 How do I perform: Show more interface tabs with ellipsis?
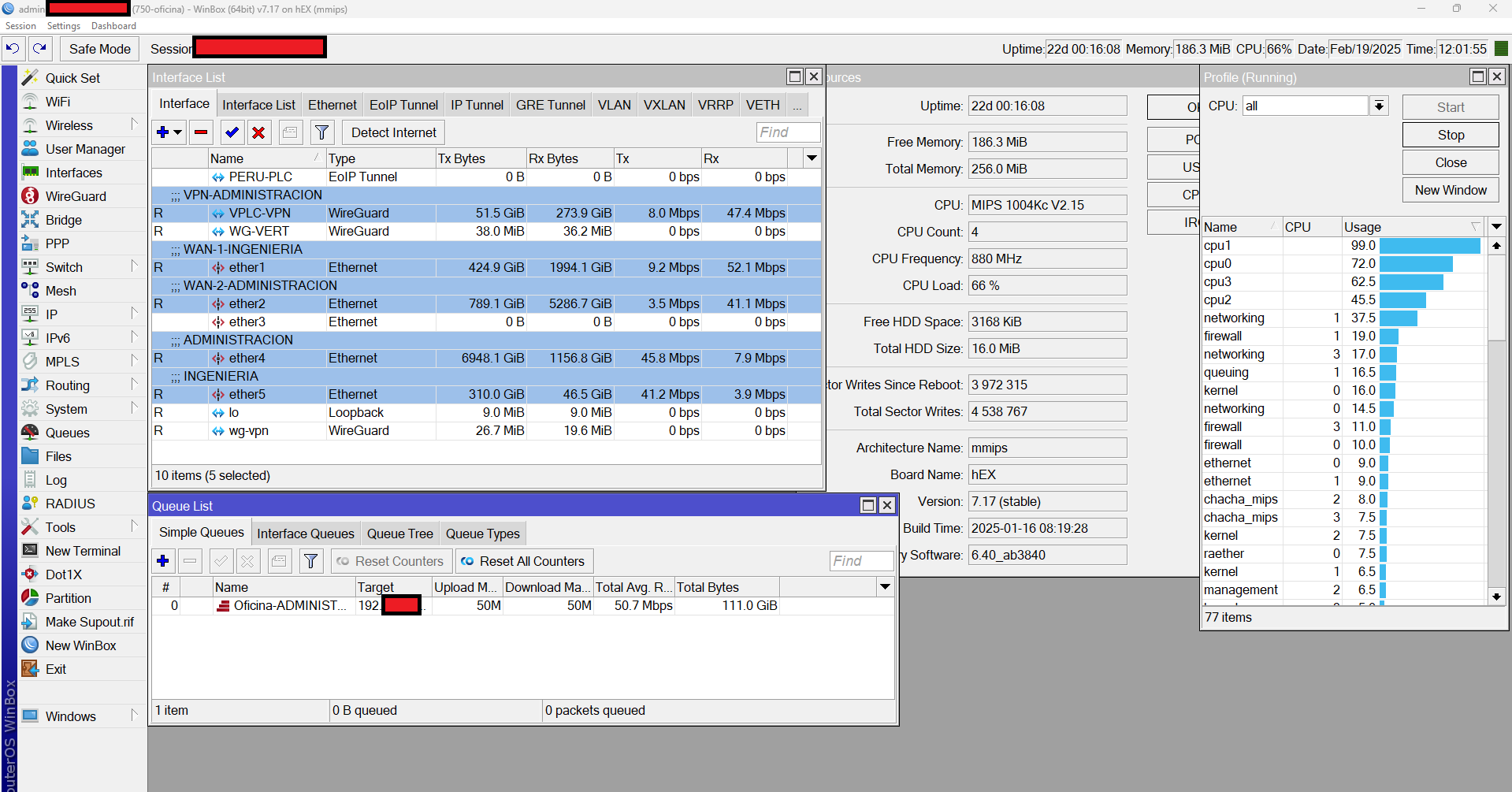pyautogui.click(x=797, y=105)
